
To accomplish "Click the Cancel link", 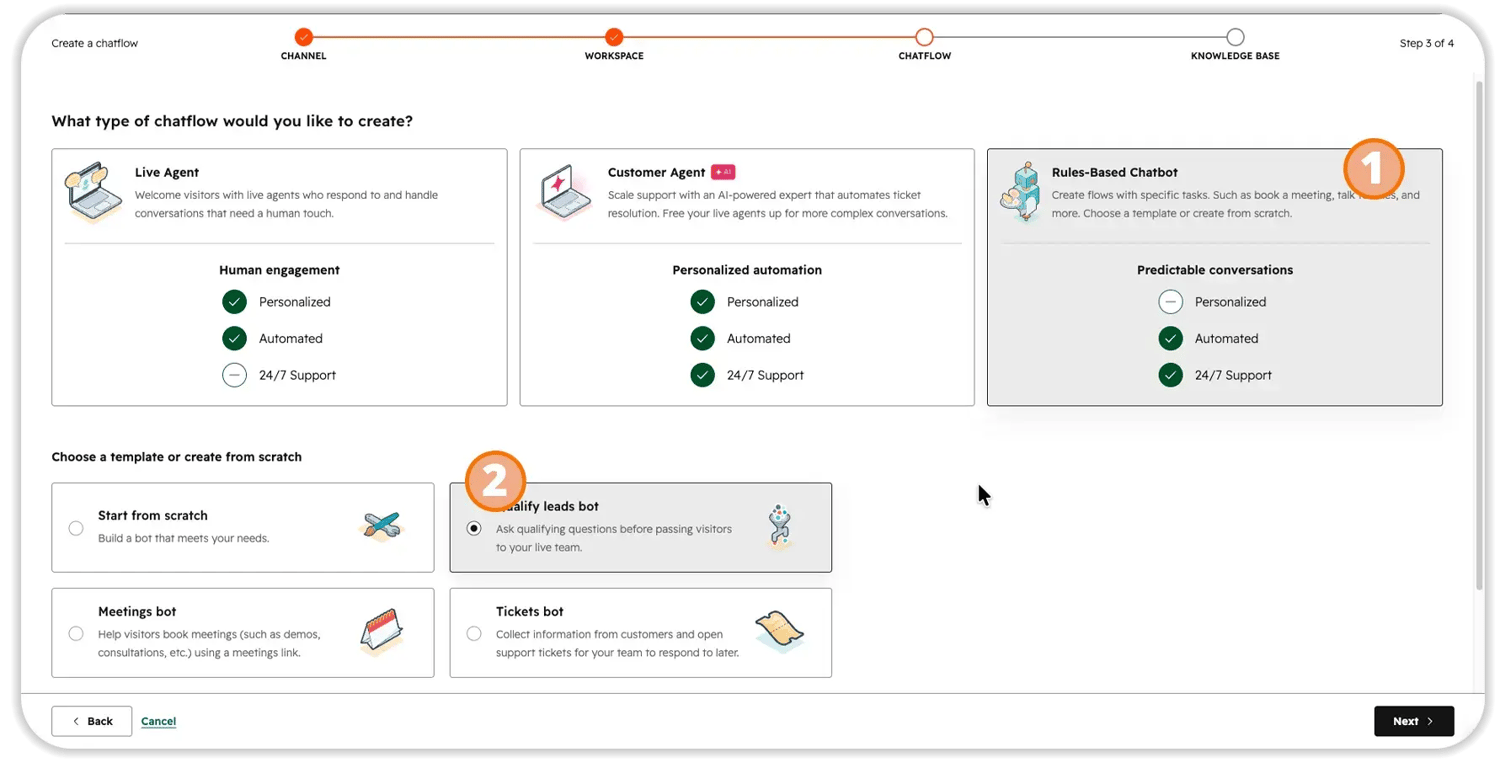I will [159, 721].
